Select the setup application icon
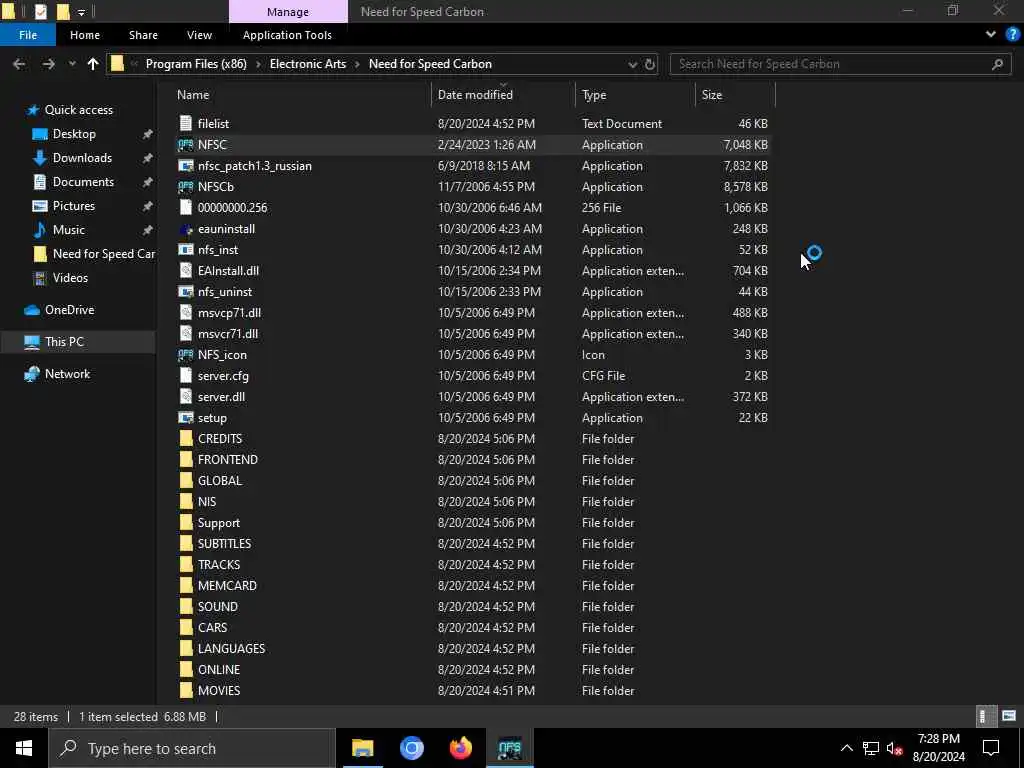The height and width of the screenshot is (768, 1024). pyautogui.click(x=185, y=418)
